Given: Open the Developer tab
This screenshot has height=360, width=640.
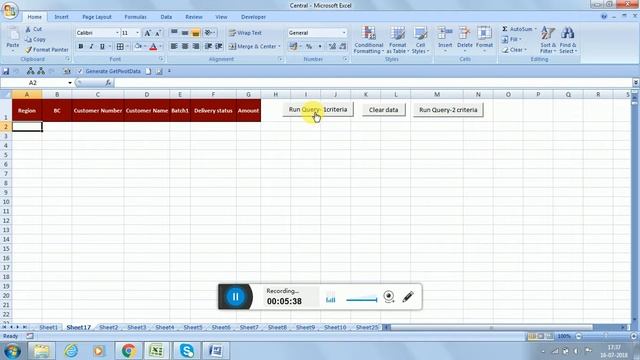Looking at the screenshot, I should pyautogui.click(x=253, y=17).
